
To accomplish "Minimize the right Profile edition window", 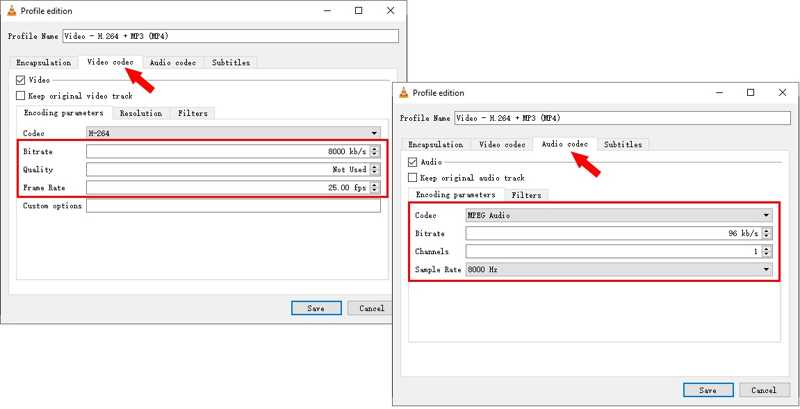I will coord(718,93).
